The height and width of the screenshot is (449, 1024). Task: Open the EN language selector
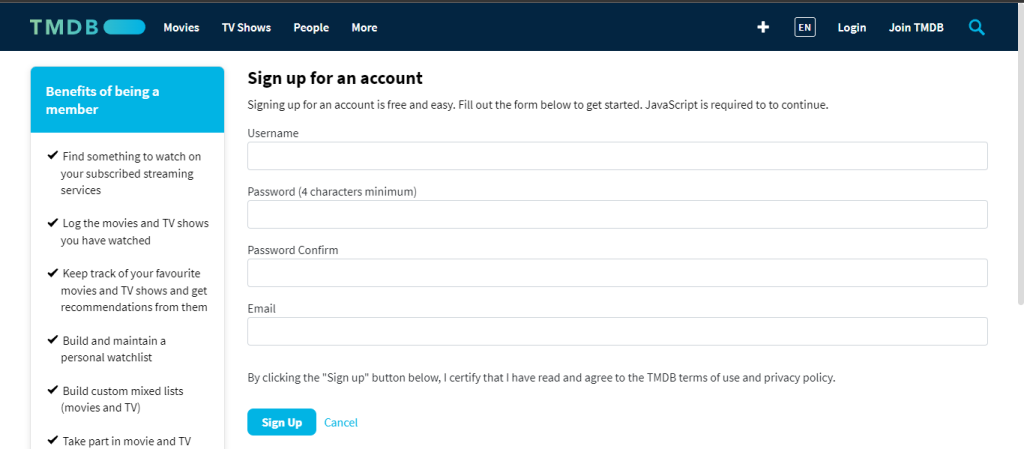[805, 27]
